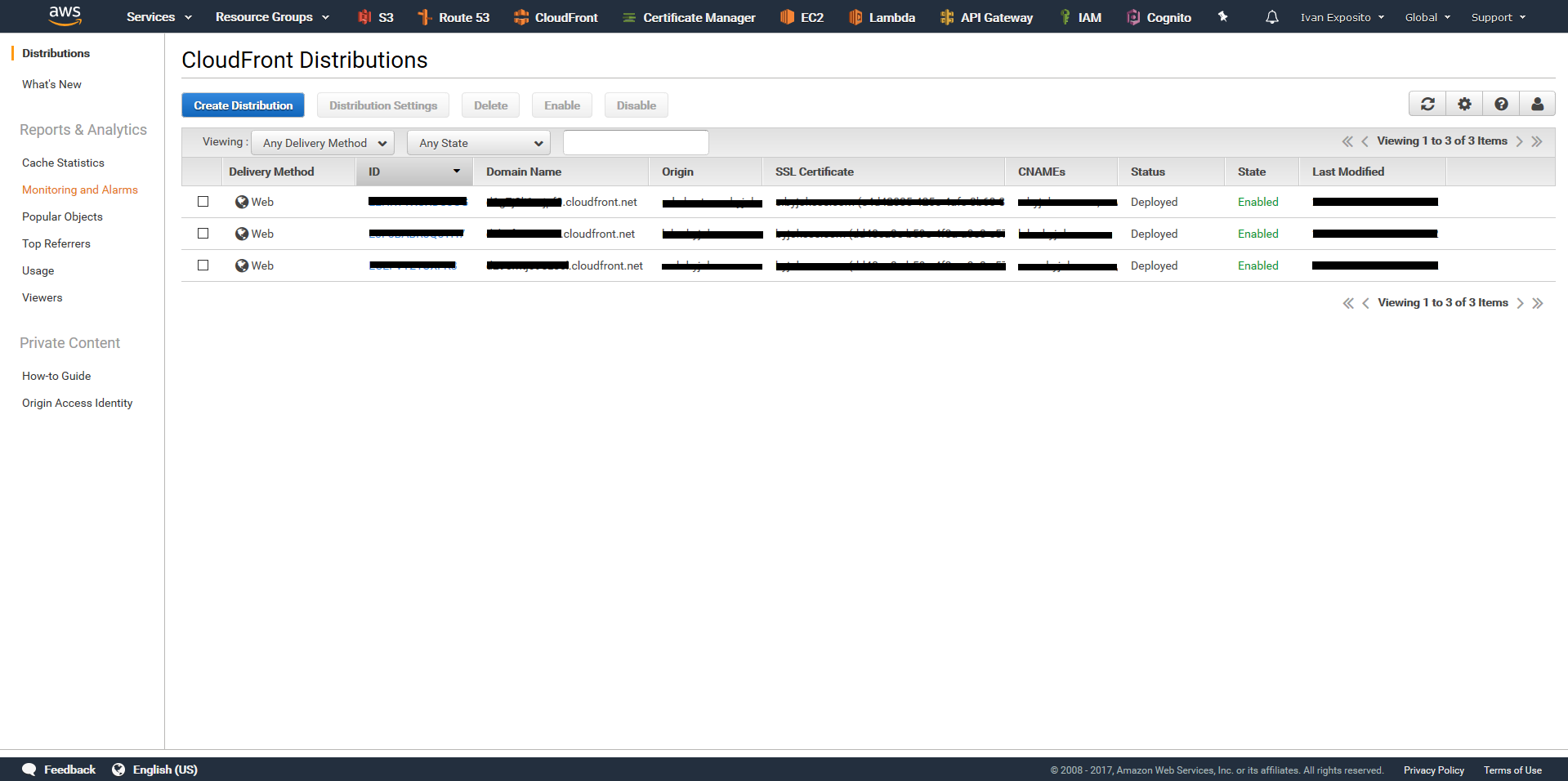The image size is (1568, 781).
Task: Open the EC2 service shortcut
Action: 802,17
